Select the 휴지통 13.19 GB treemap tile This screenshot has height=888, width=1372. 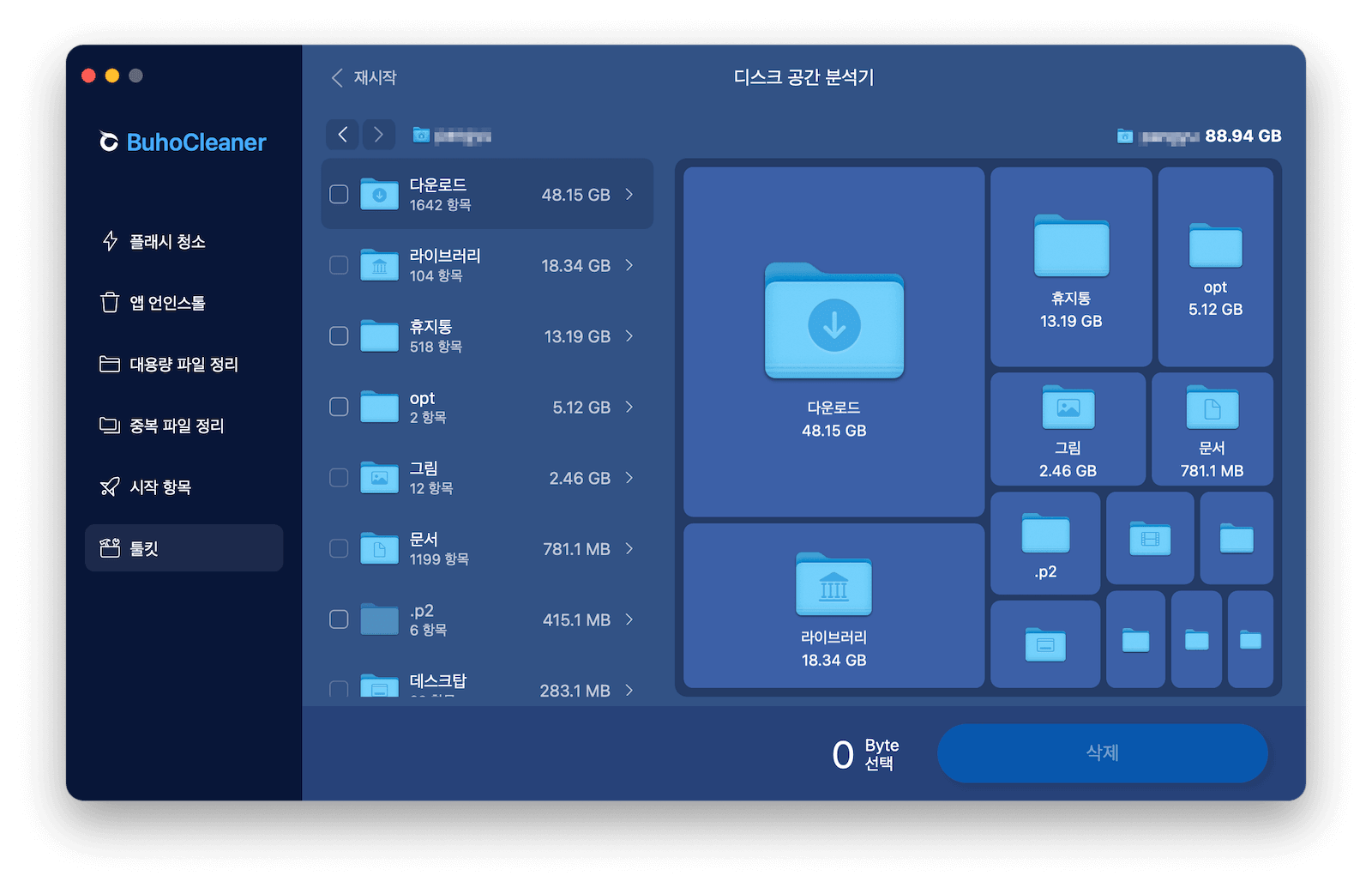(1071, 267)
